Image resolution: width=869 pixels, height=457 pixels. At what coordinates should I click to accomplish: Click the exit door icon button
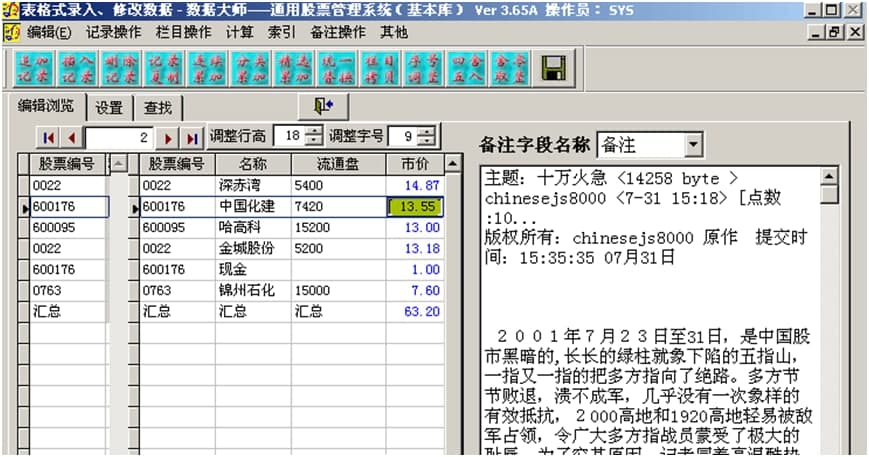[322, 106]
